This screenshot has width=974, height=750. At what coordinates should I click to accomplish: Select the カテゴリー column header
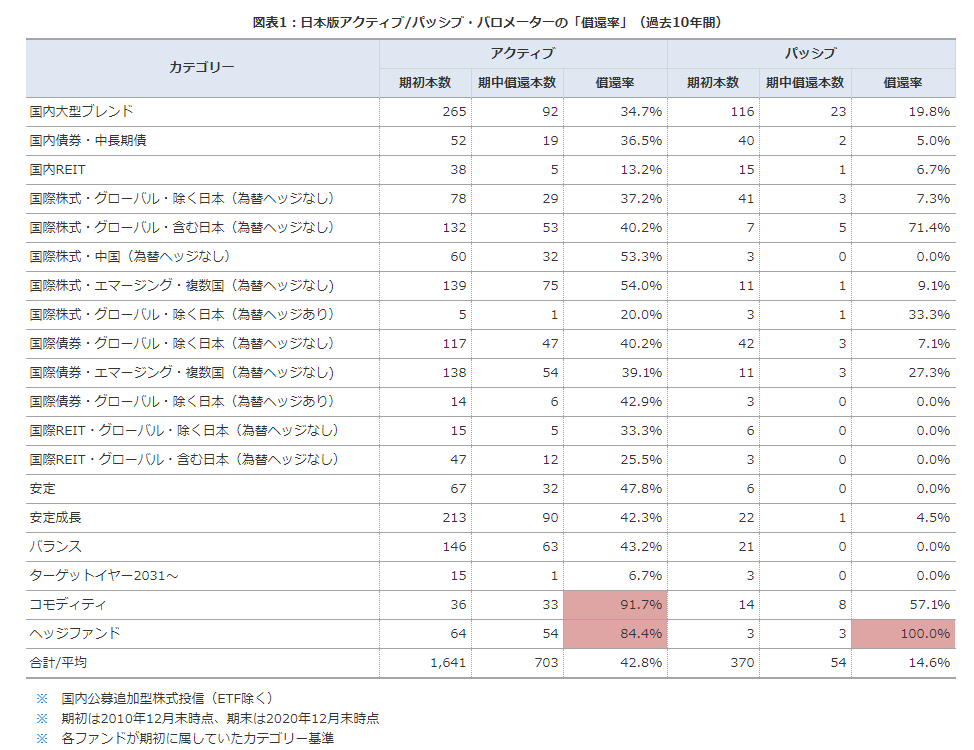pyautogui.click(x=202, y=67)
